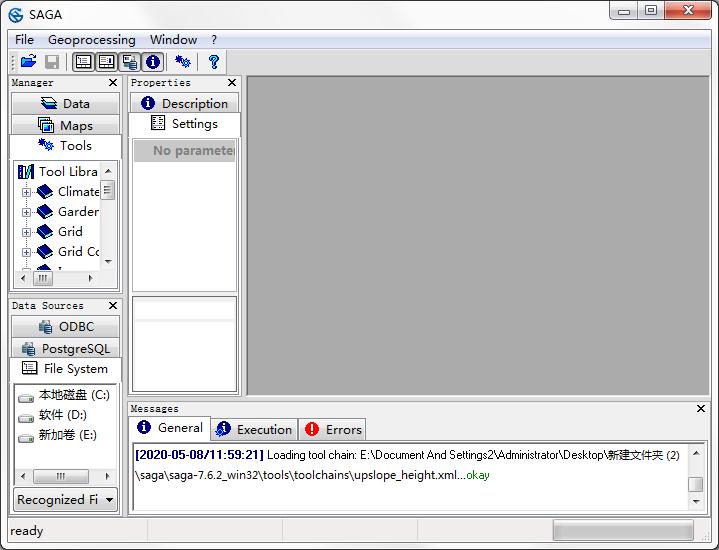This screenshot has height=550, width=719.
Task: Click the Grid library book icon
Action: pos(45,232)
